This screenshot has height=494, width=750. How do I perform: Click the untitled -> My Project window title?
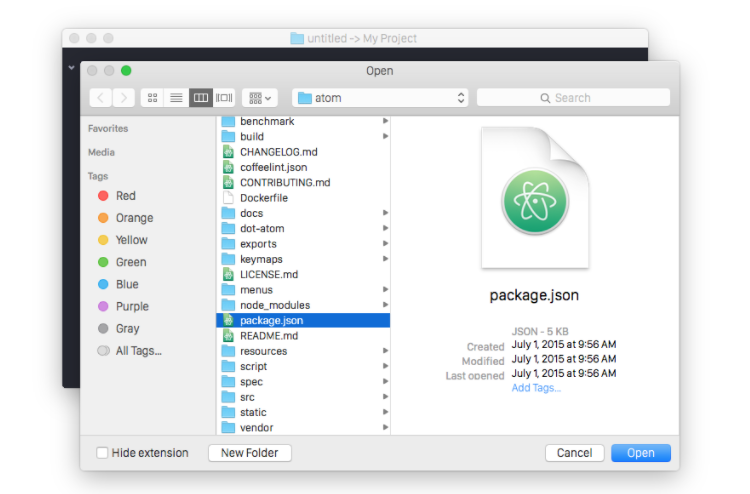(x=362, y=38)
